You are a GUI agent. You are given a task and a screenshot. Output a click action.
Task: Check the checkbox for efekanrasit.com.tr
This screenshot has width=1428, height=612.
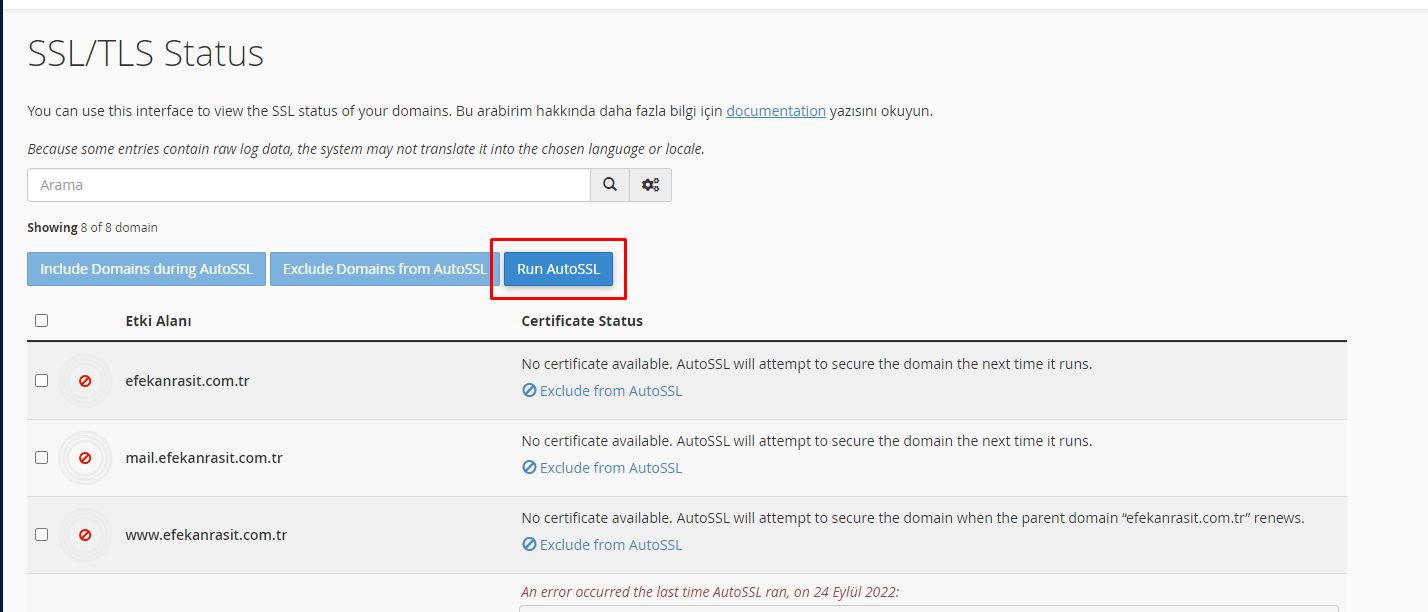pos(41,380)
